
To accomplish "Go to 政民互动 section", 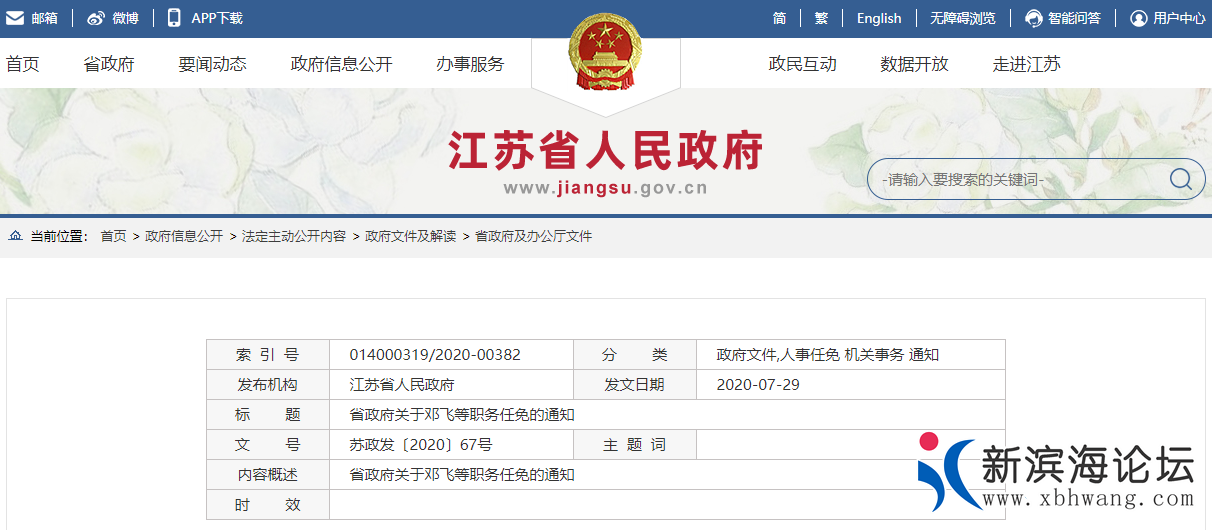I will tap(802, 64).
